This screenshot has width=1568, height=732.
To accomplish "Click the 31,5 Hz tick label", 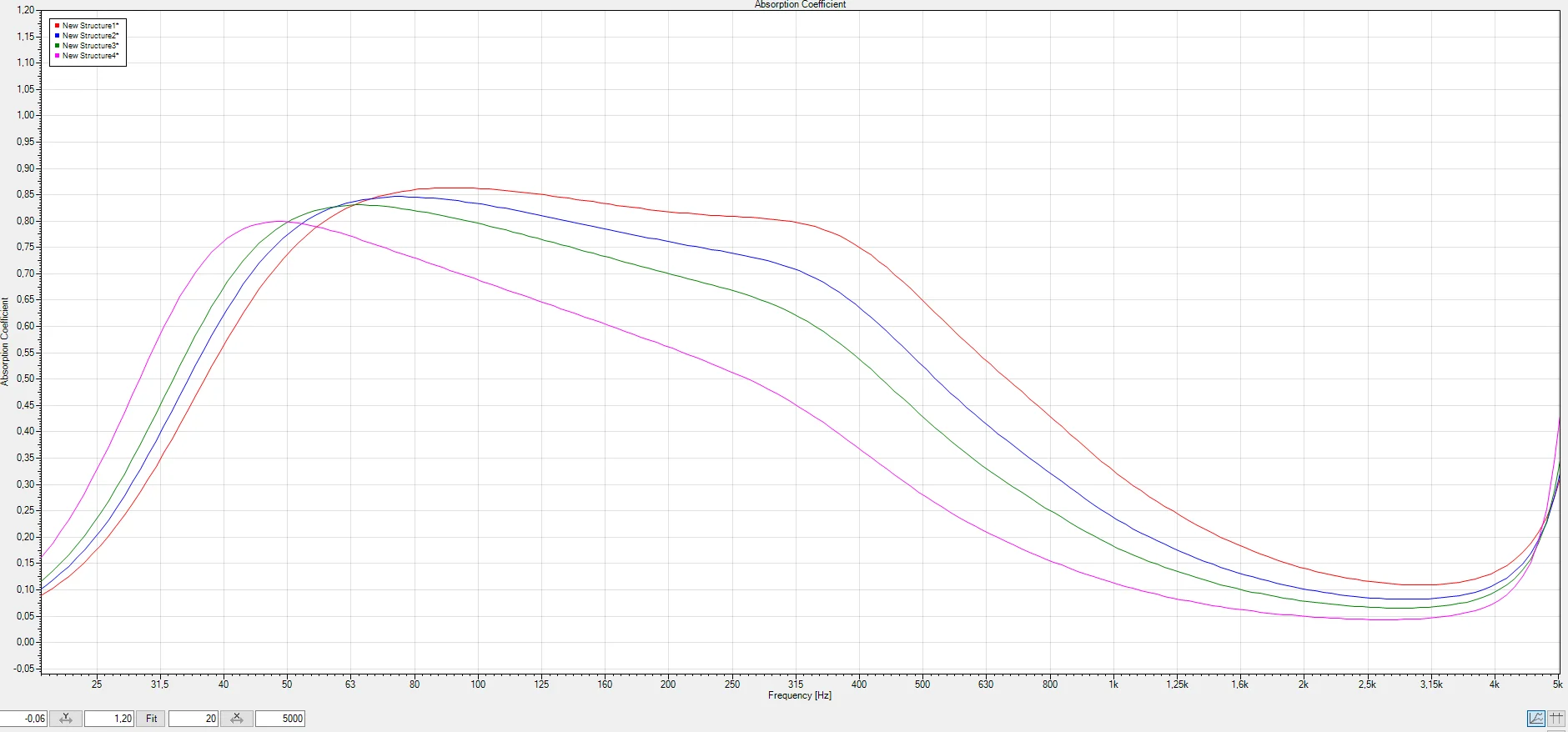I will tap(159, 684).
